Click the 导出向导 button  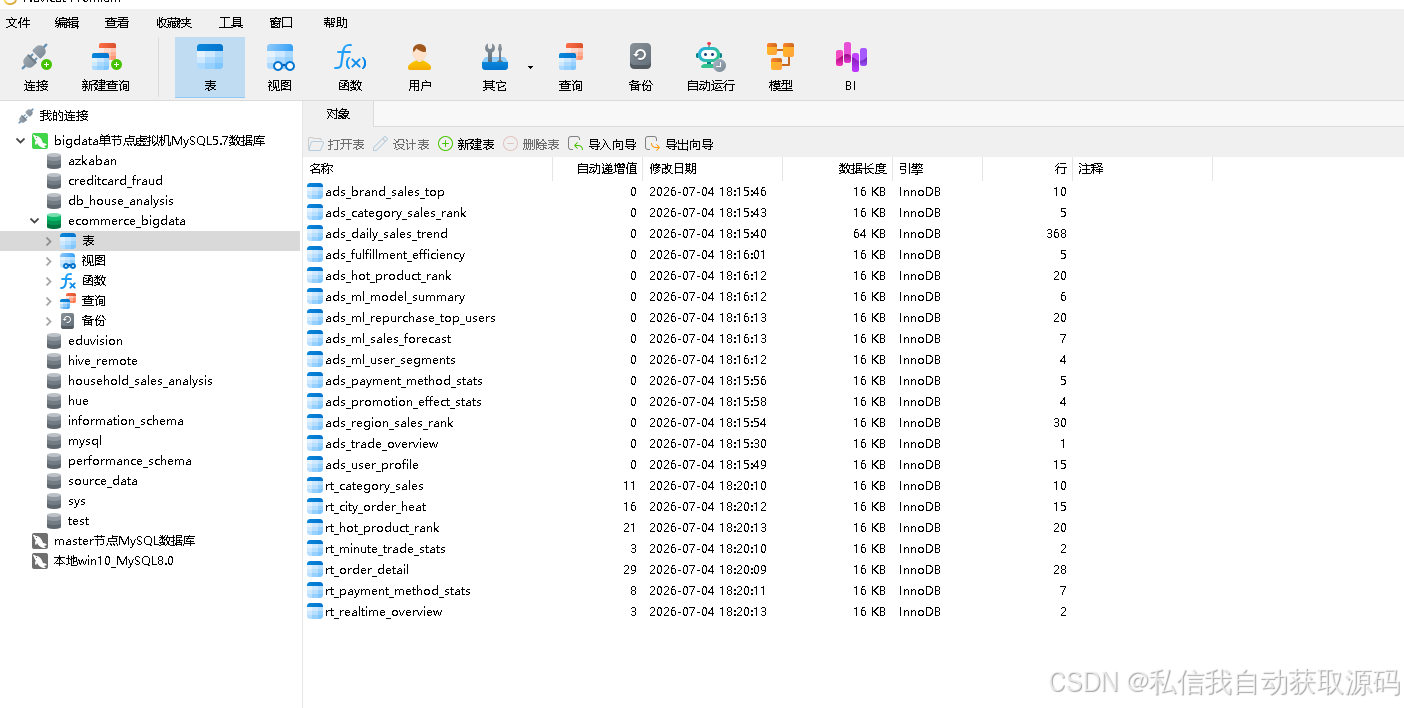coord(679,144)
